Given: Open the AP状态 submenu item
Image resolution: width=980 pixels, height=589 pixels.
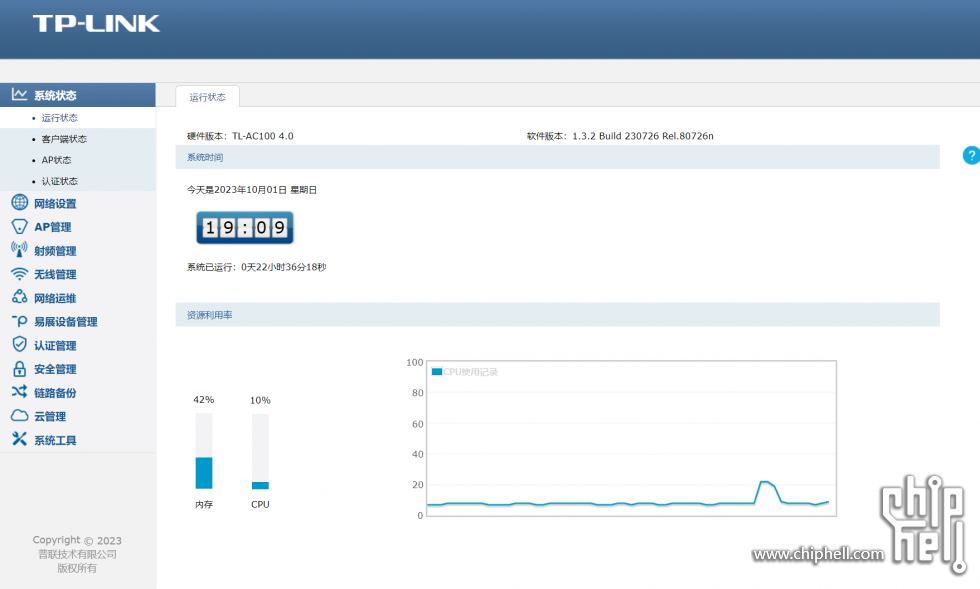Looking at the screenshot, I should tap(56, 160).
